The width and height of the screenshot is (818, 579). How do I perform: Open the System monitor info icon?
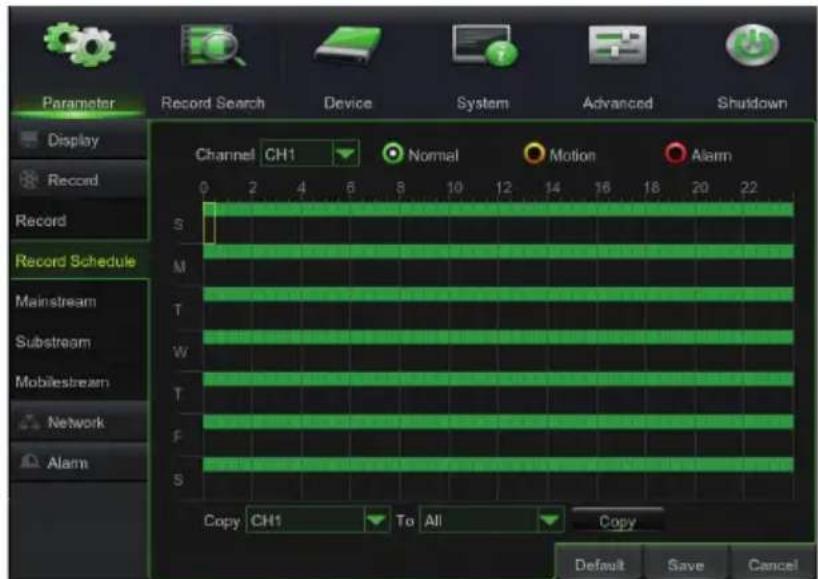pos(484,45)
